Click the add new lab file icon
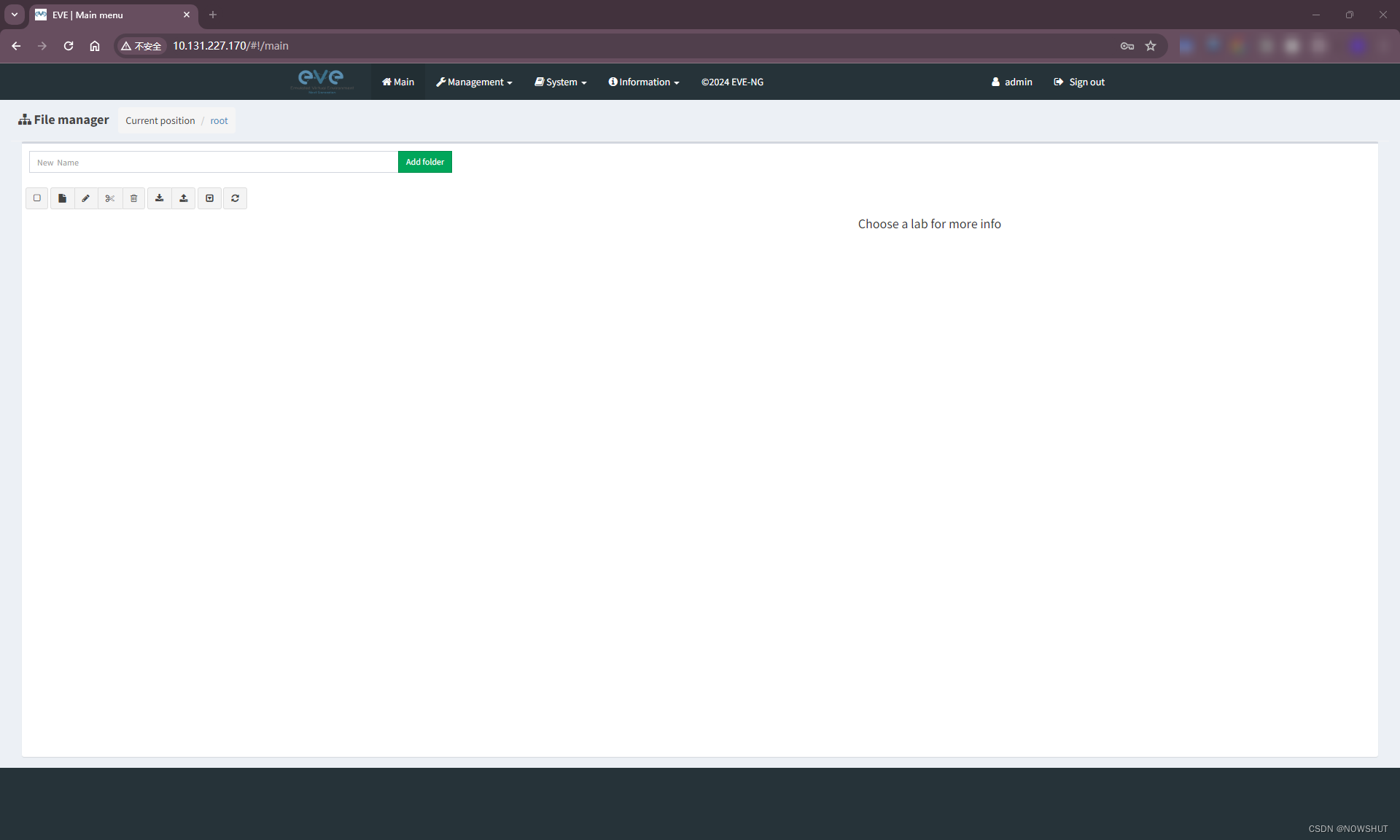 point(63,198)
